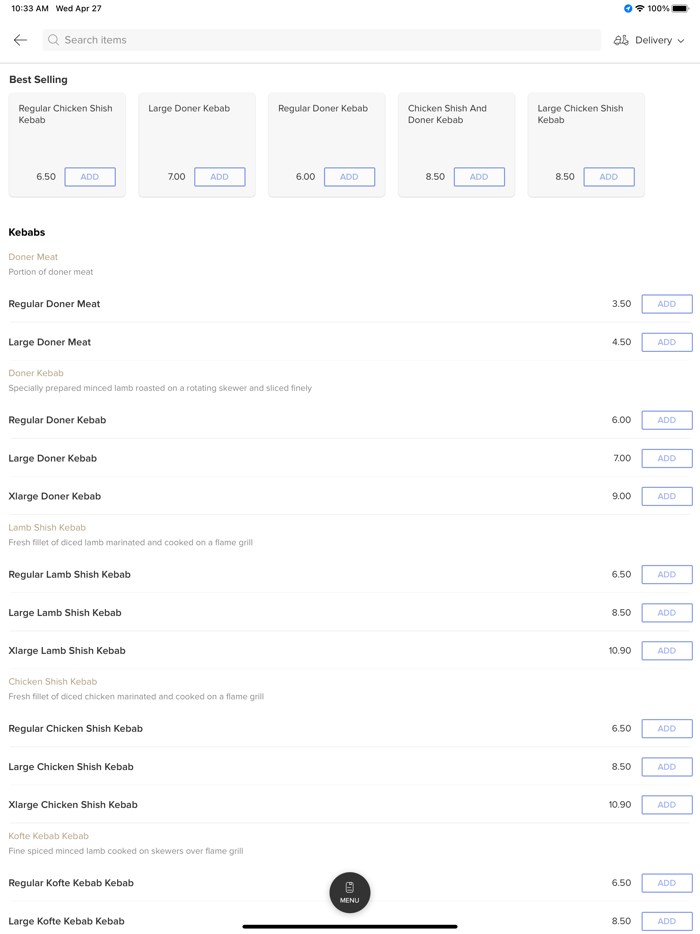
Task: Add Chicken Shish And Doner Kebab card
Action: click(480, 177)
